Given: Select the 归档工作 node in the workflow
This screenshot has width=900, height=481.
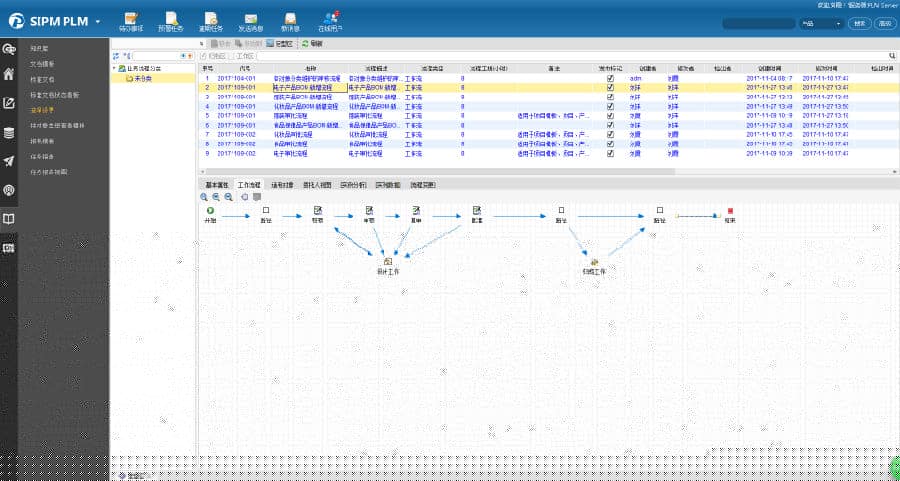Looking at the screenshot, I should (x=594, y=266).
